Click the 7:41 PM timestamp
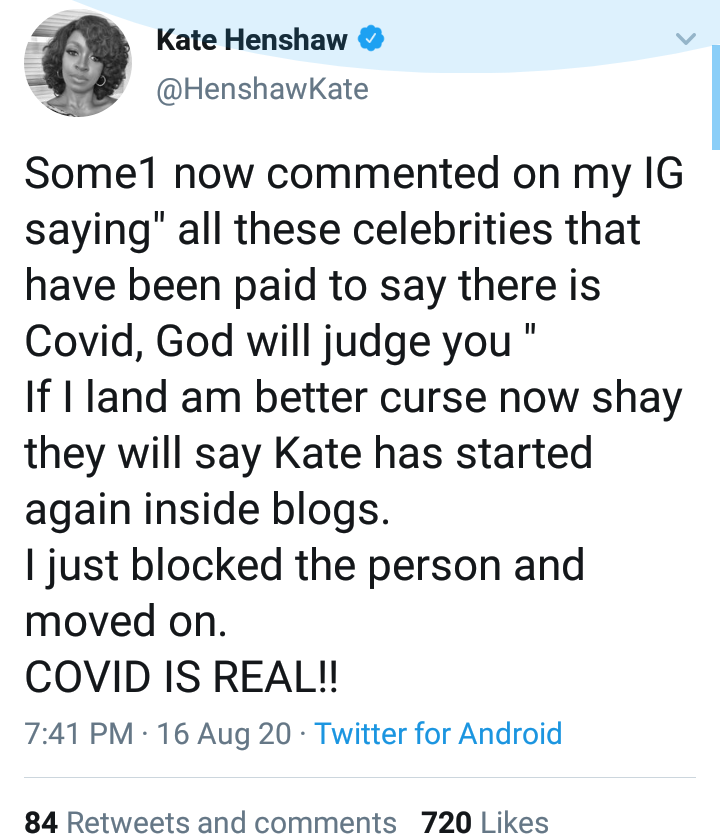720x838 pixels. tap(78, 734)
